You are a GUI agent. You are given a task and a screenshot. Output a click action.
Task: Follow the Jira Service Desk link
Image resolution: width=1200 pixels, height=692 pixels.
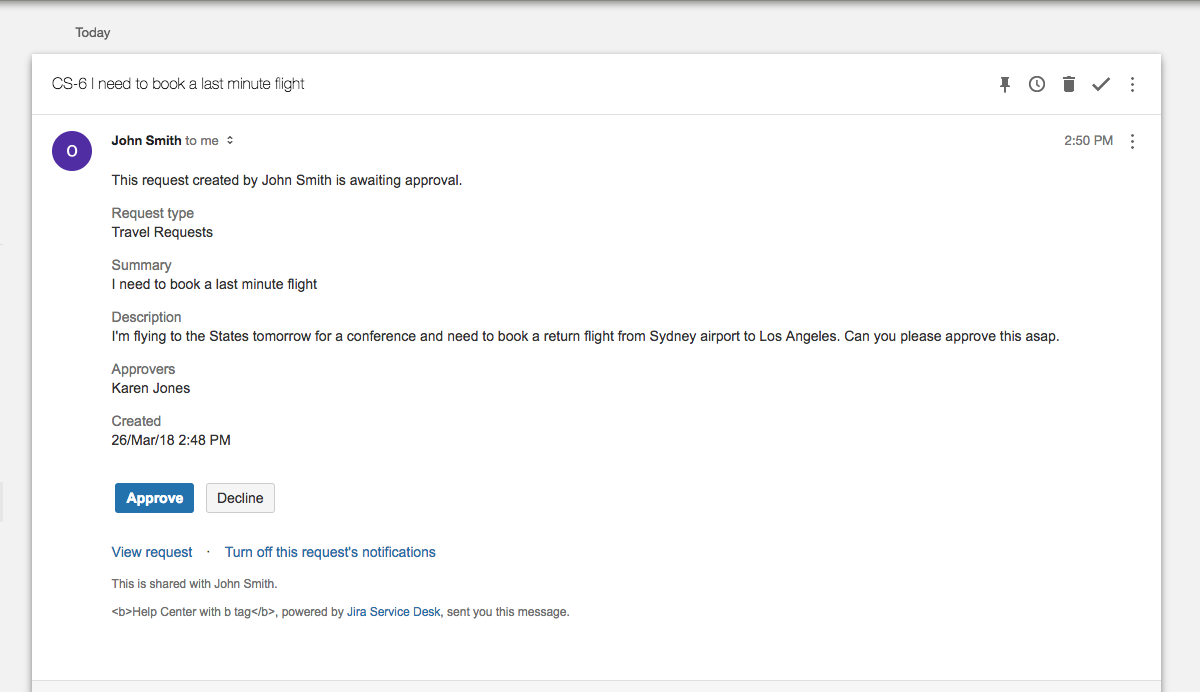(393, 611)
